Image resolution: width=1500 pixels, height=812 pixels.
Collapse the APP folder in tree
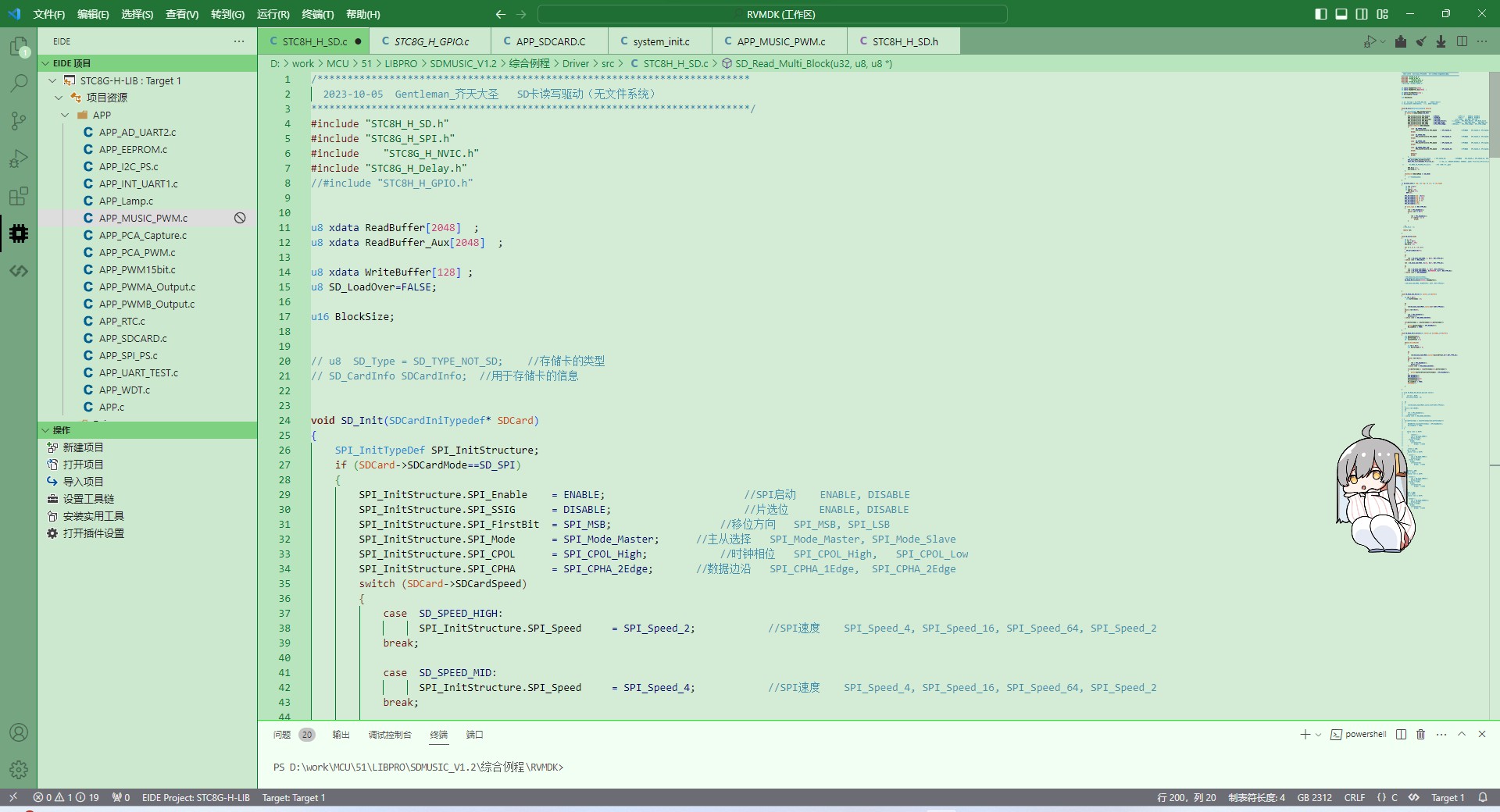pos(66,115)
